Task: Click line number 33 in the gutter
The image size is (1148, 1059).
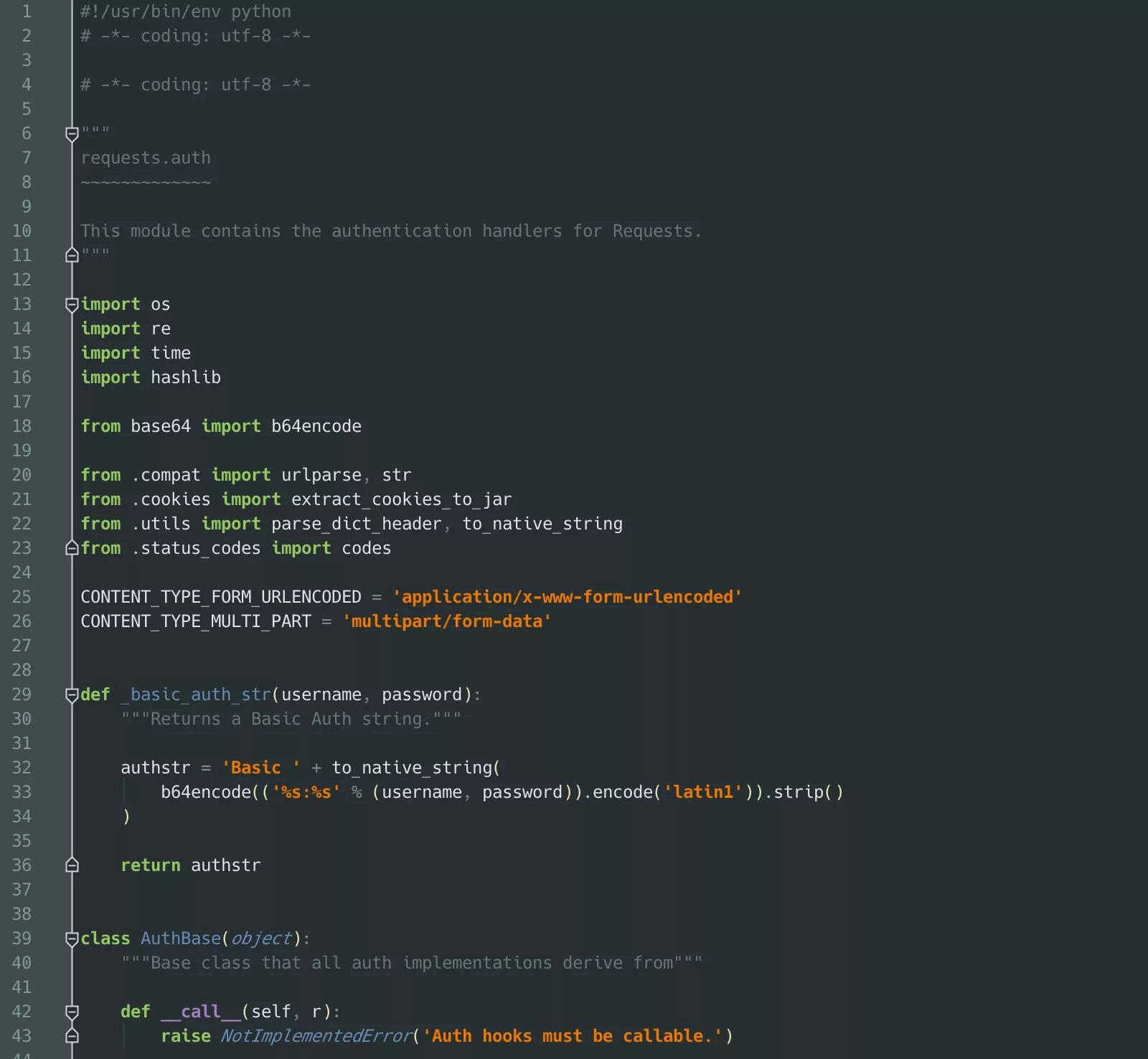Action: [22, 792]
